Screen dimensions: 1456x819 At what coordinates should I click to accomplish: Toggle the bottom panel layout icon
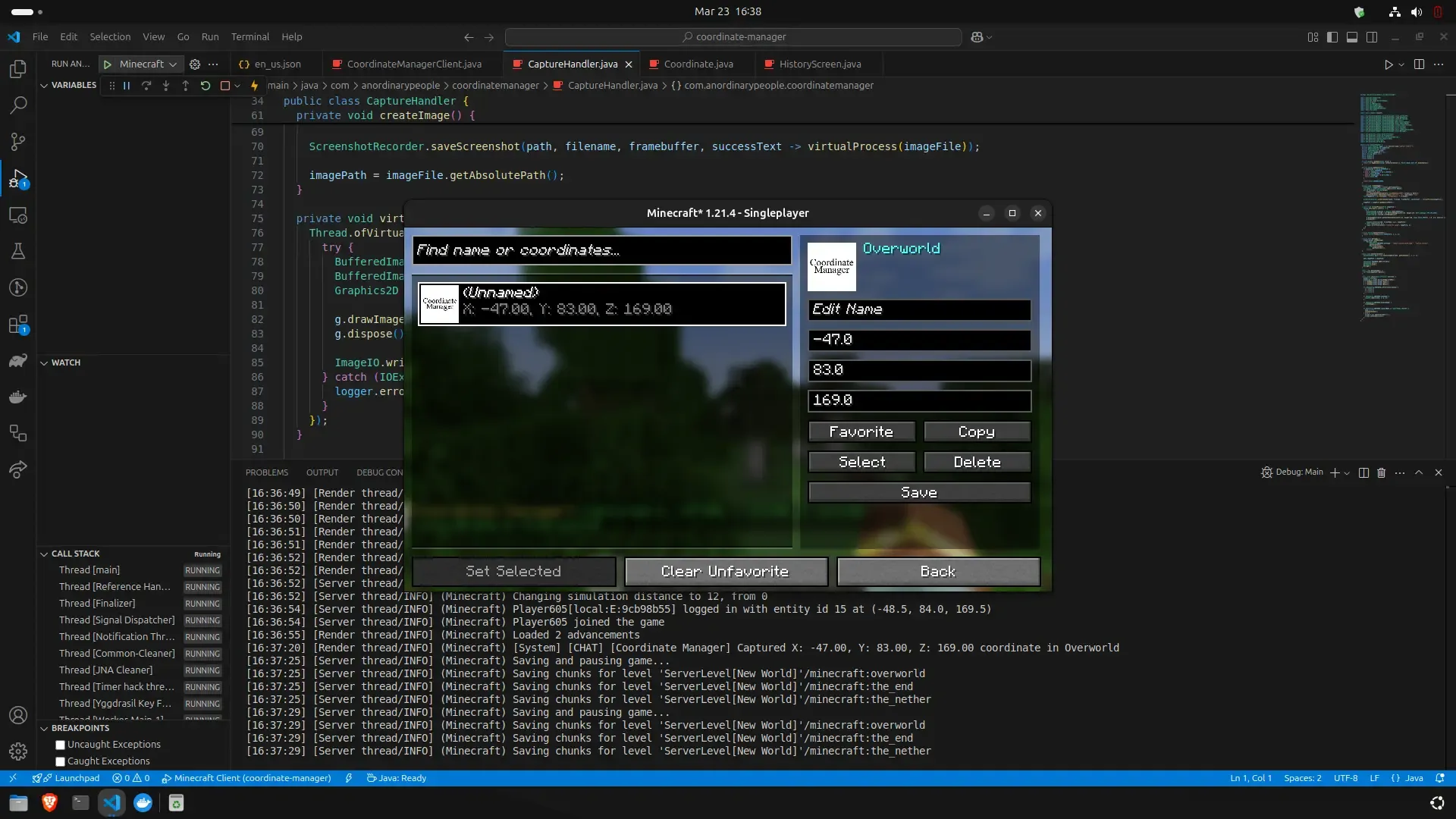pos(1352,37)
